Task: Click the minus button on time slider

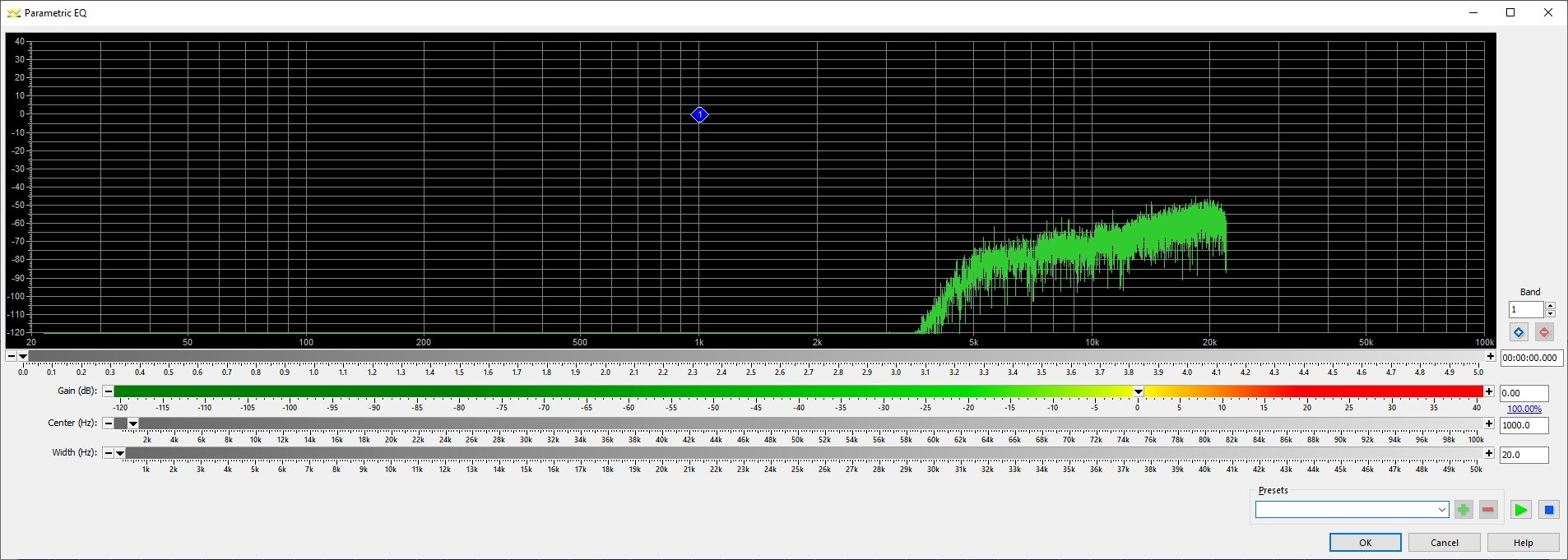Action: [x=11, y=356]
